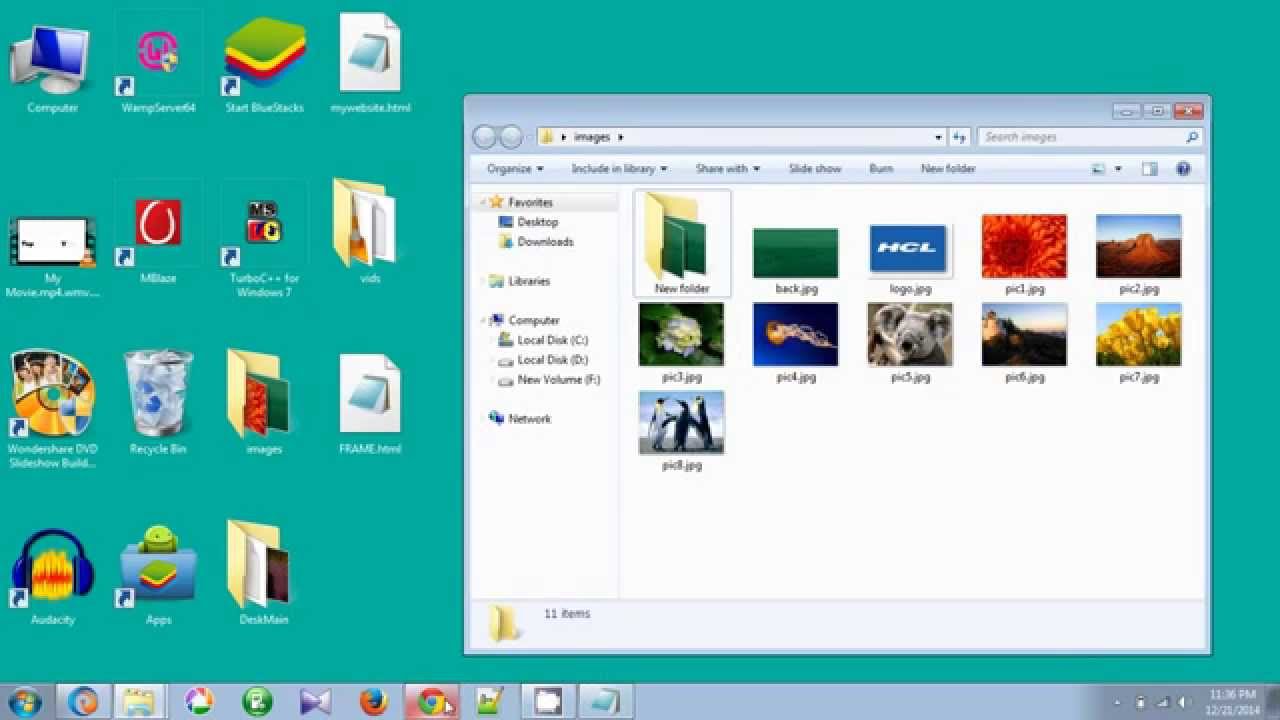Expand the Libraries tree node
This screenshot has width=1280, height=720.
pyautogui.click(x=482, y=281)
